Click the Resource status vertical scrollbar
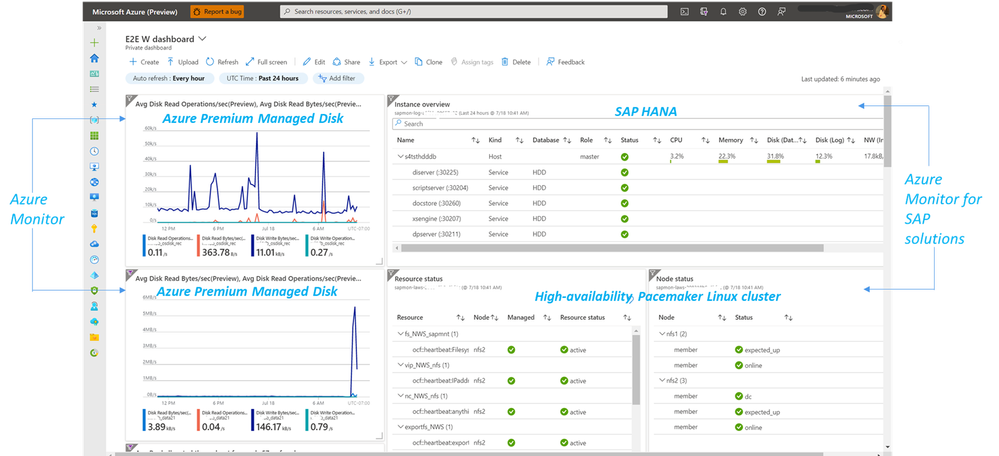Viewport: 999px width, 456px height. click(635, 369)
